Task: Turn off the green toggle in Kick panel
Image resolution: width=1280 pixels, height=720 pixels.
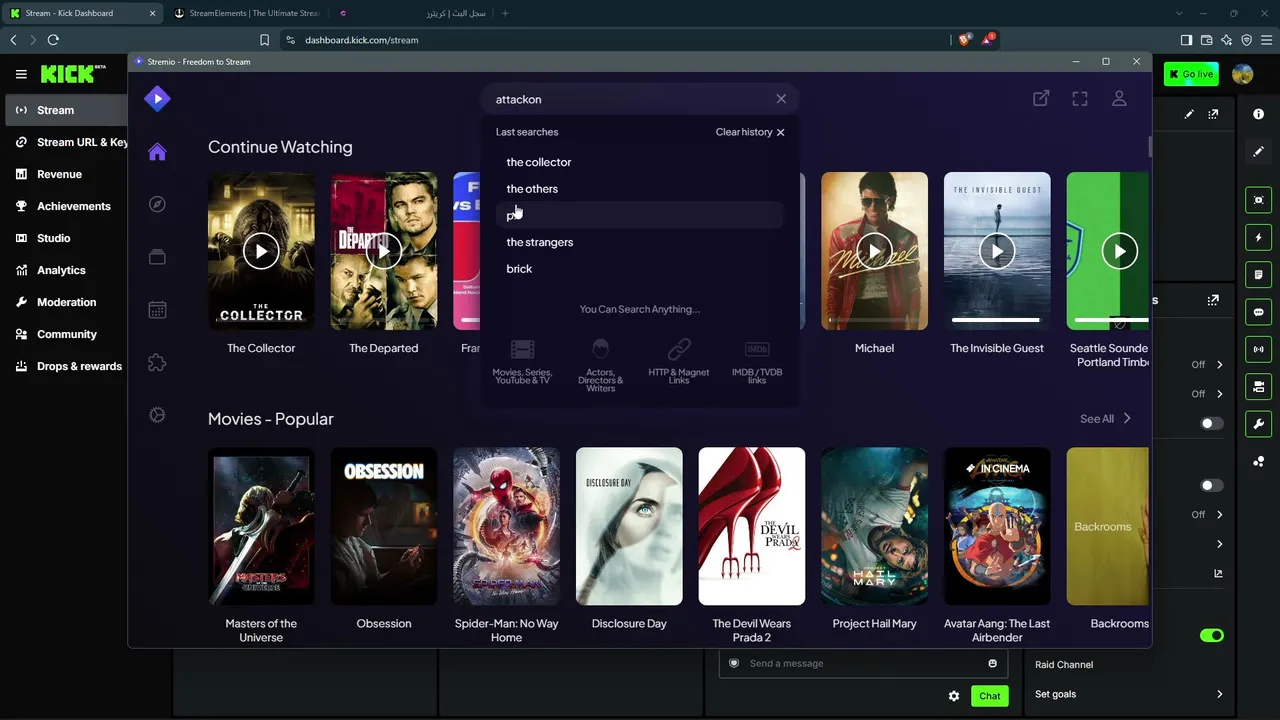Action: (x=1212, y=635)
